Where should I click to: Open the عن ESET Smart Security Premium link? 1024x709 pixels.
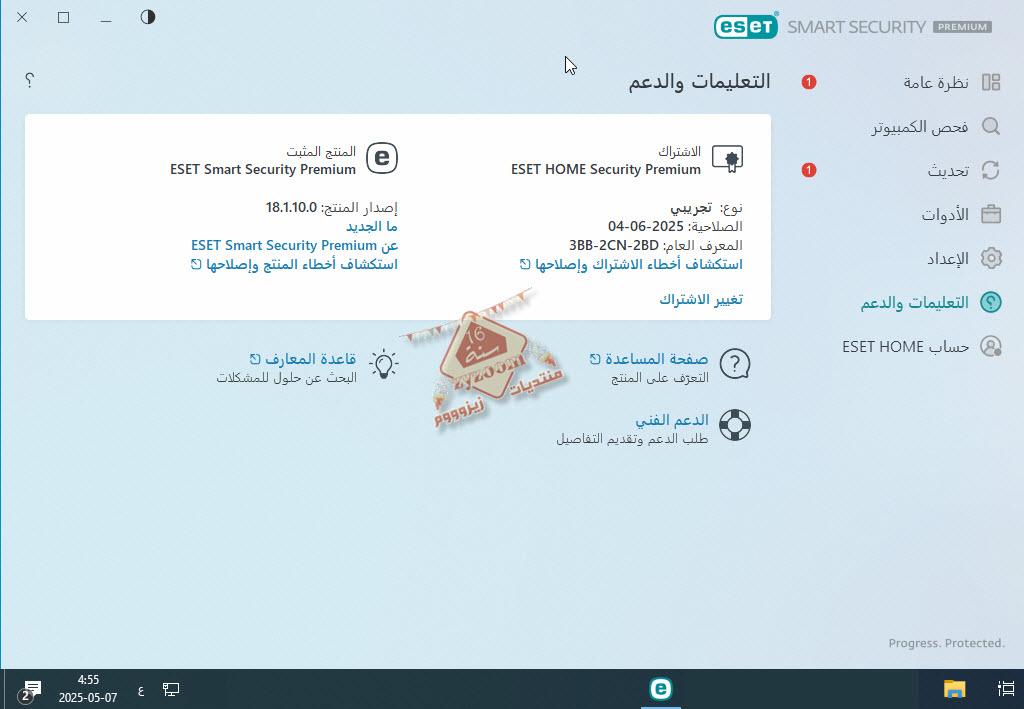[x=295, y=245]
